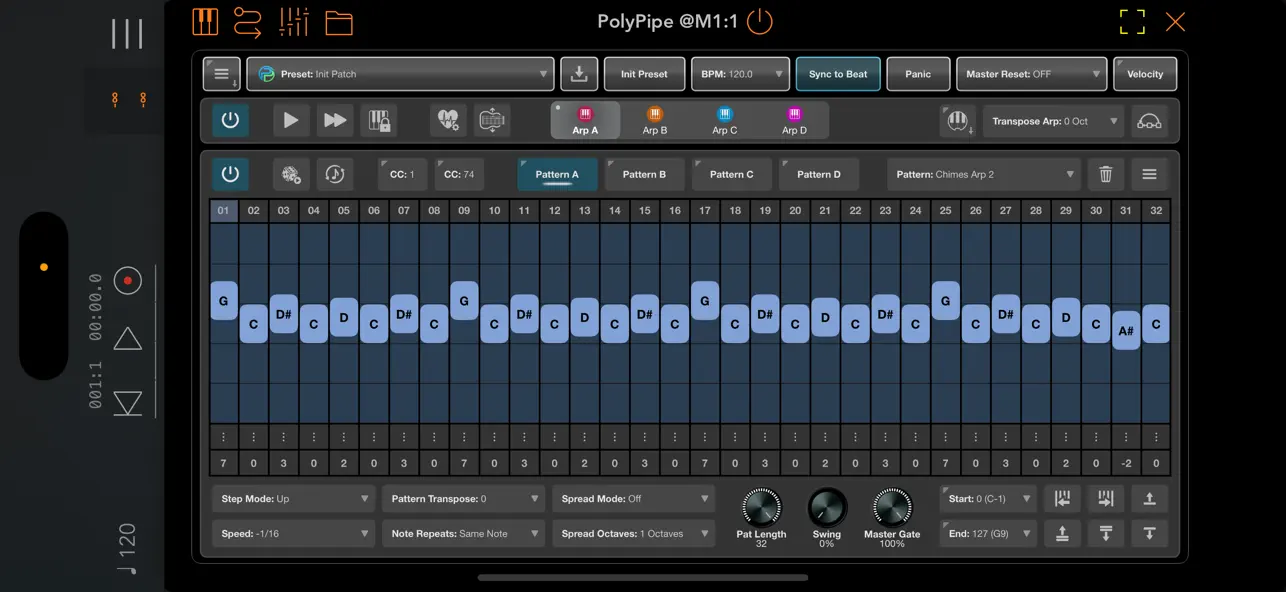The height and width of the screenshot is (592, 1286).
Task: Open the hamburger menu next to the trash icon
Action: pyautogui.click(x=1149, y=173)
